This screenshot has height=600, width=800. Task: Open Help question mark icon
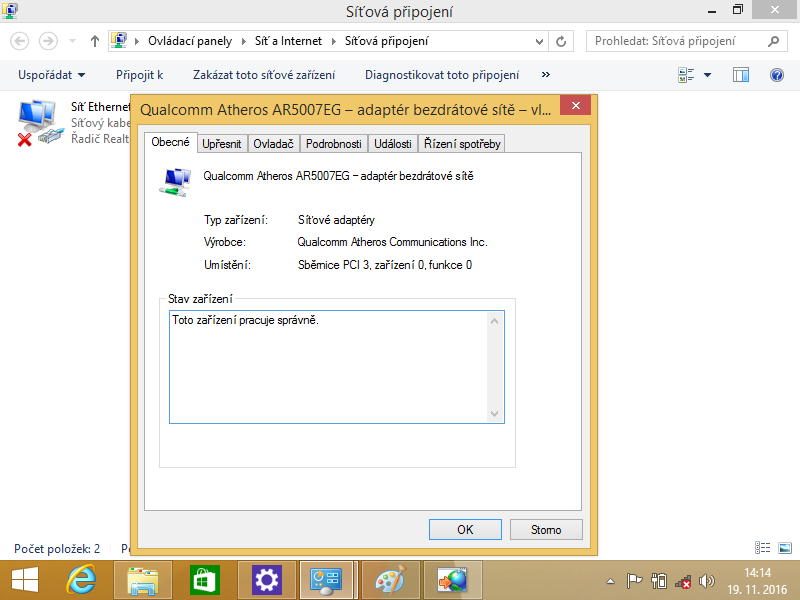(777, 76)
